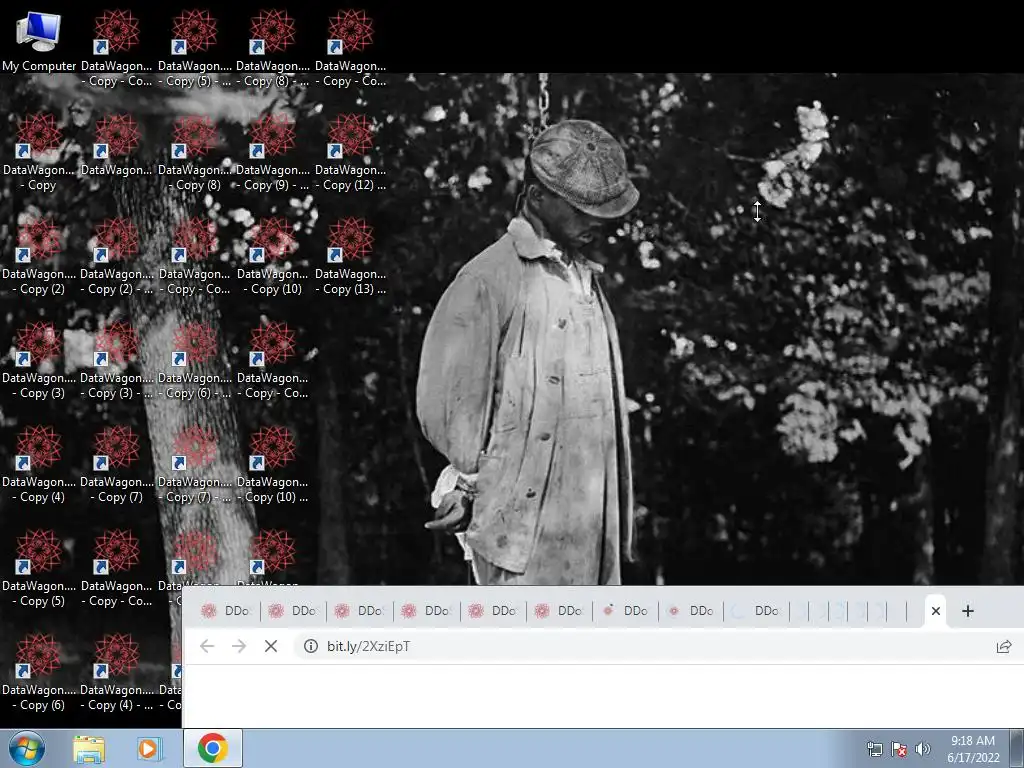Open the network tray icon

tap(874, 749)
